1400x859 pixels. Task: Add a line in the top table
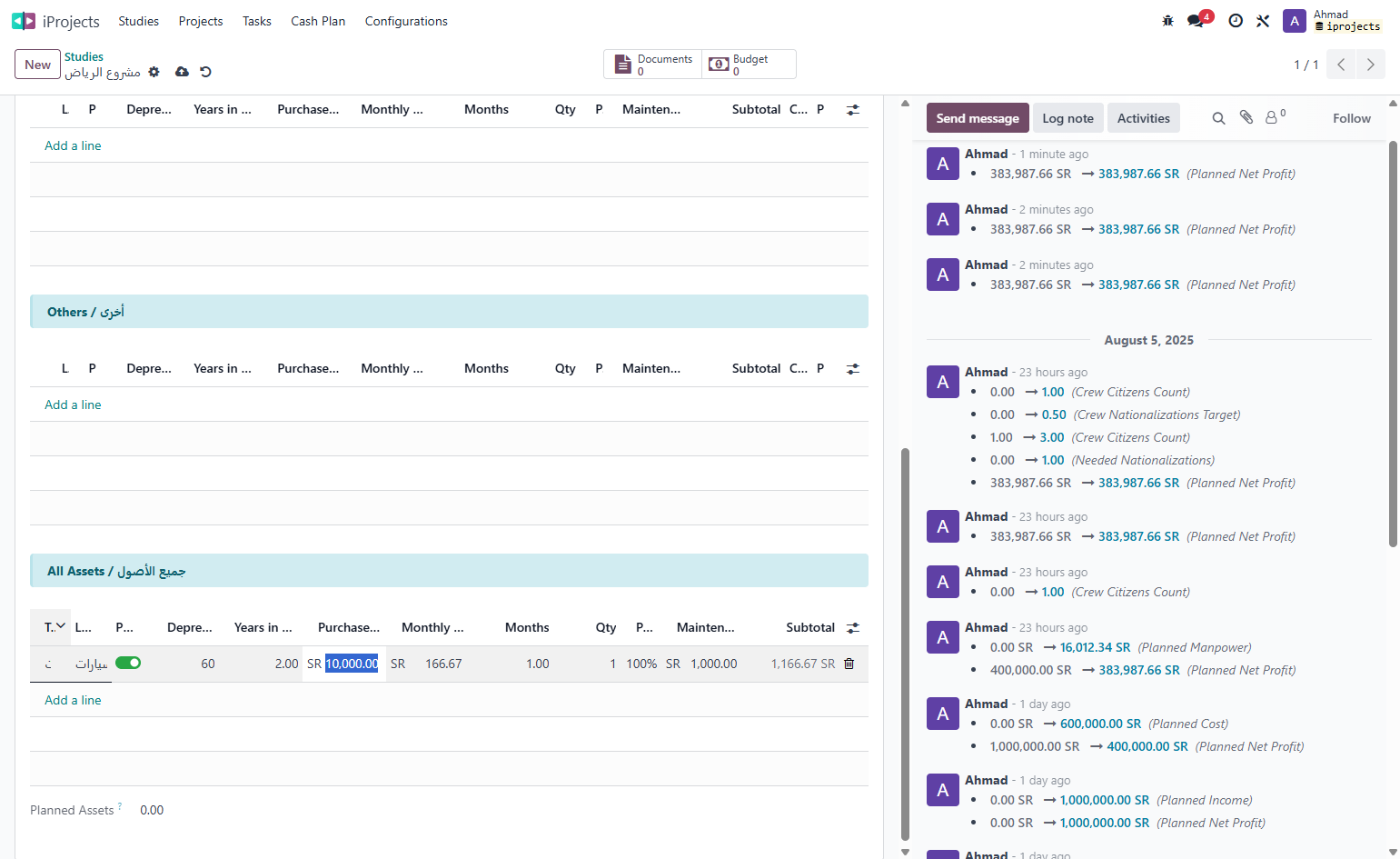tap(73, 145)
